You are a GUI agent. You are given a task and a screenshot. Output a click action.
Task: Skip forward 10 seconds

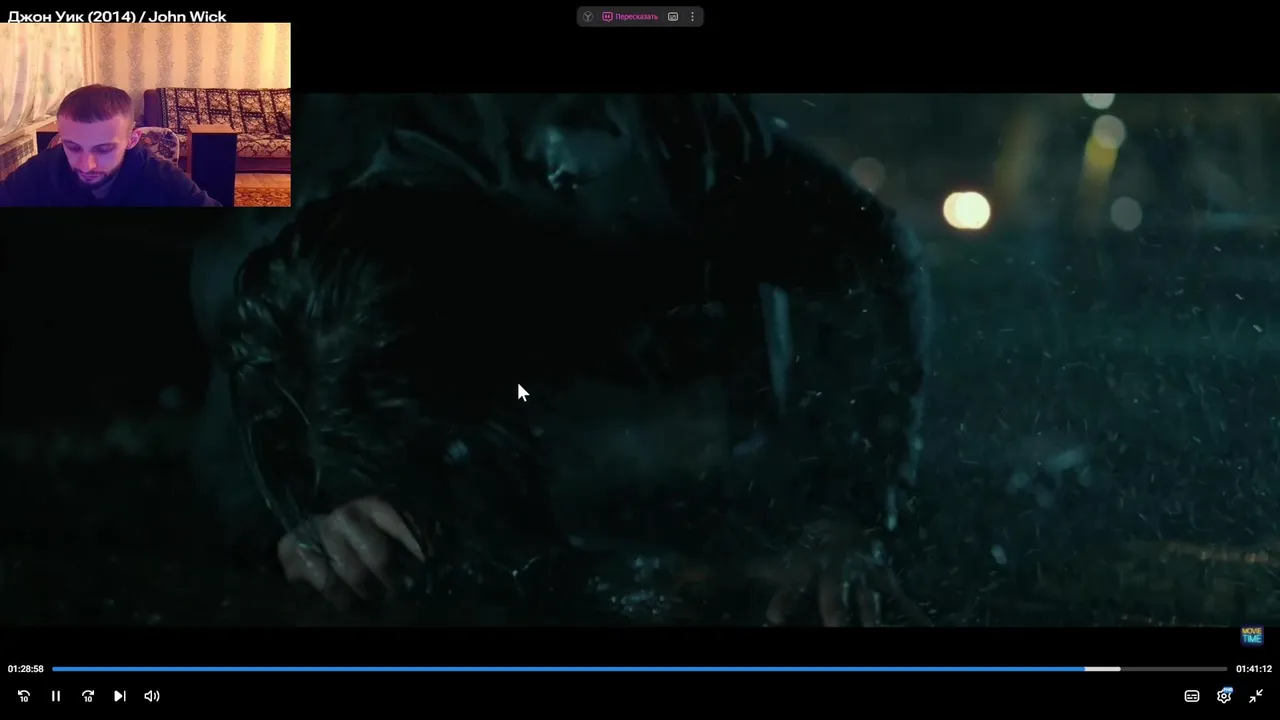click(x=88, y=696)
